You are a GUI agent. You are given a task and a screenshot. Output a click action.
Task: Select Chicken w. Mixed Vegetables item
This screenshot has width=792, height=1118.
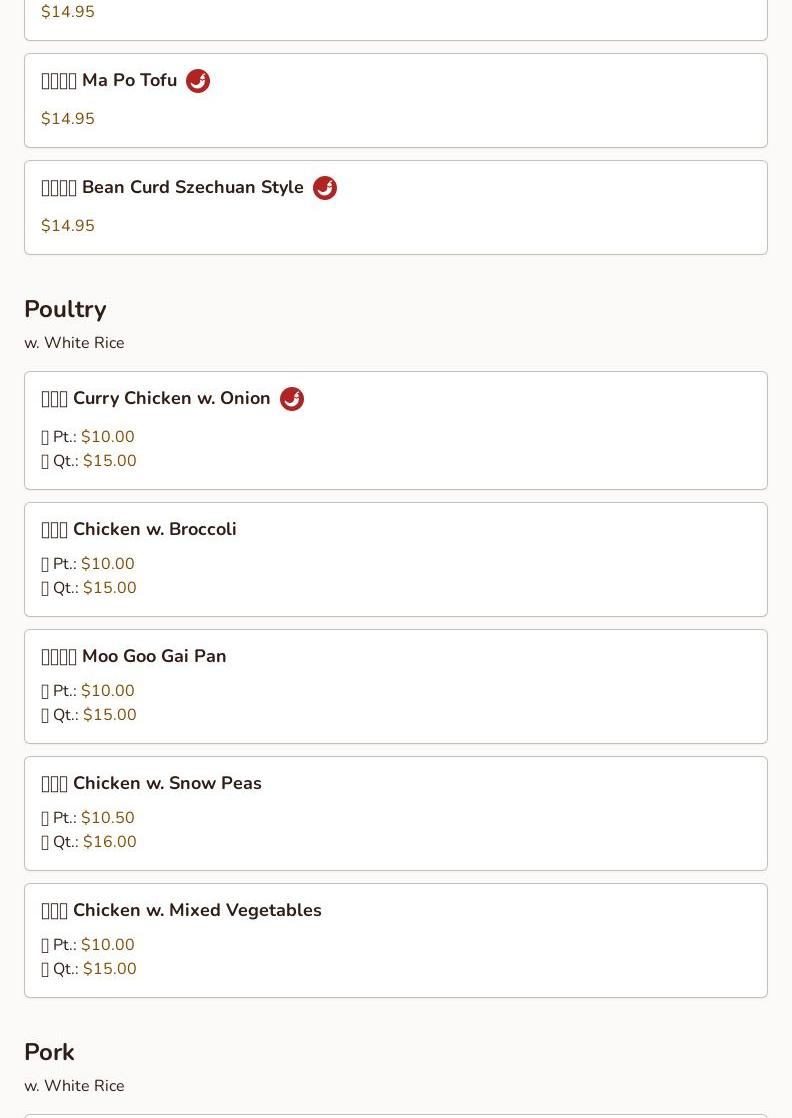tap(196, 911)
